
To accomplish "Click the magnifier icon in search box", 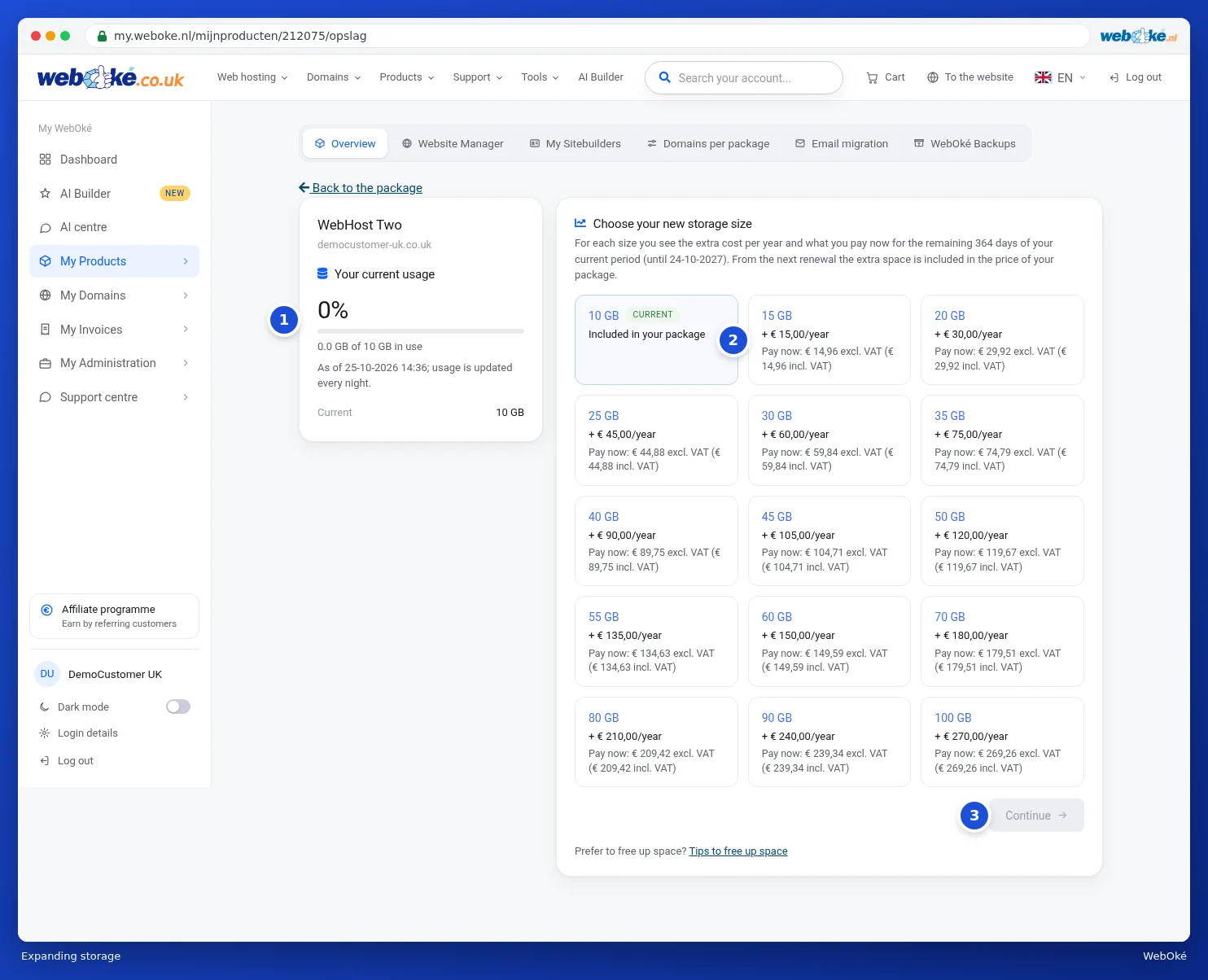I will (664, 77).
